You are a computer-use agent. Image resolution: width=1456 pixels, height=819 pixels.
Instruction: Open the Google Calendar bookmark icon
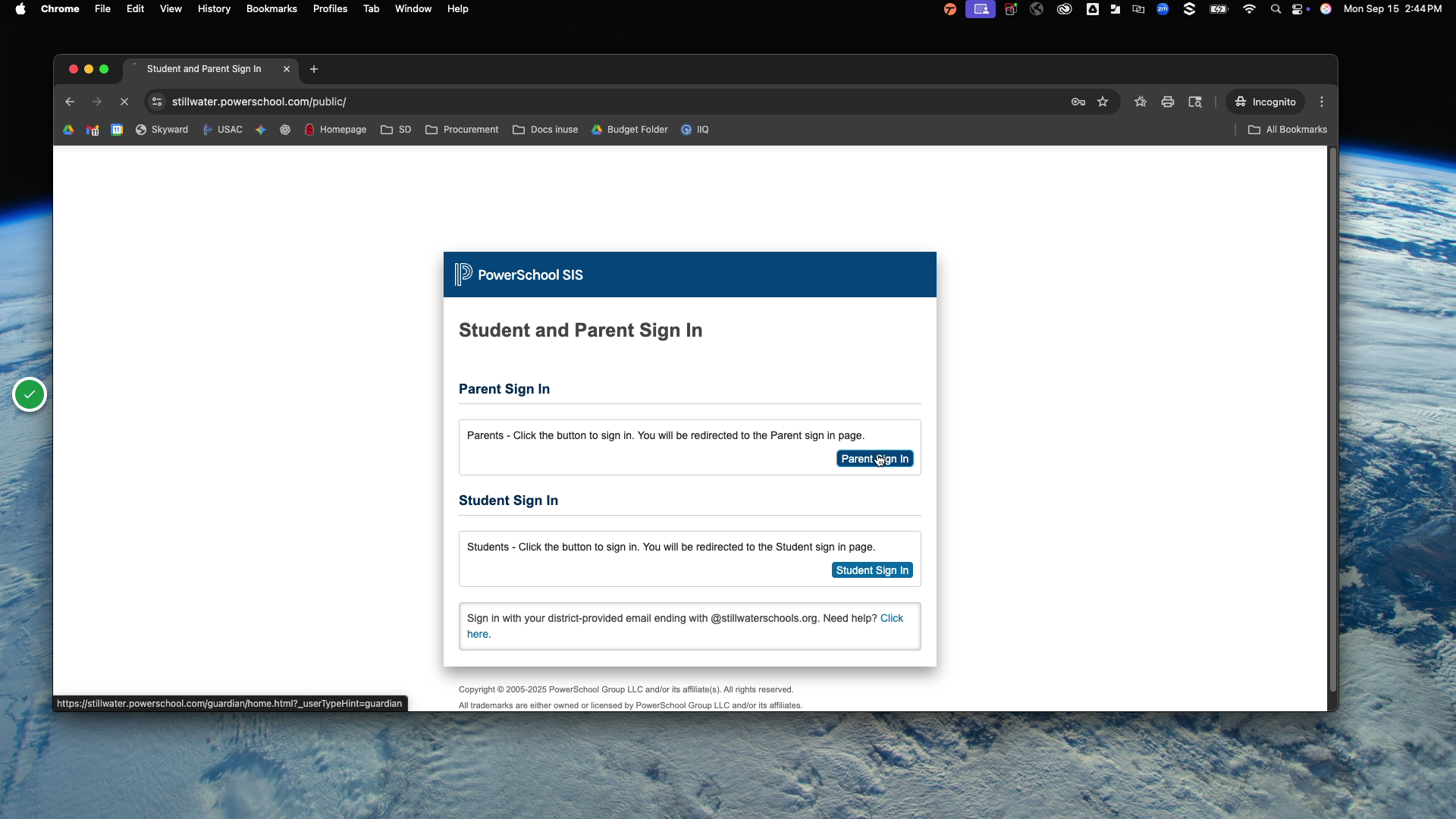click(117, 130)
